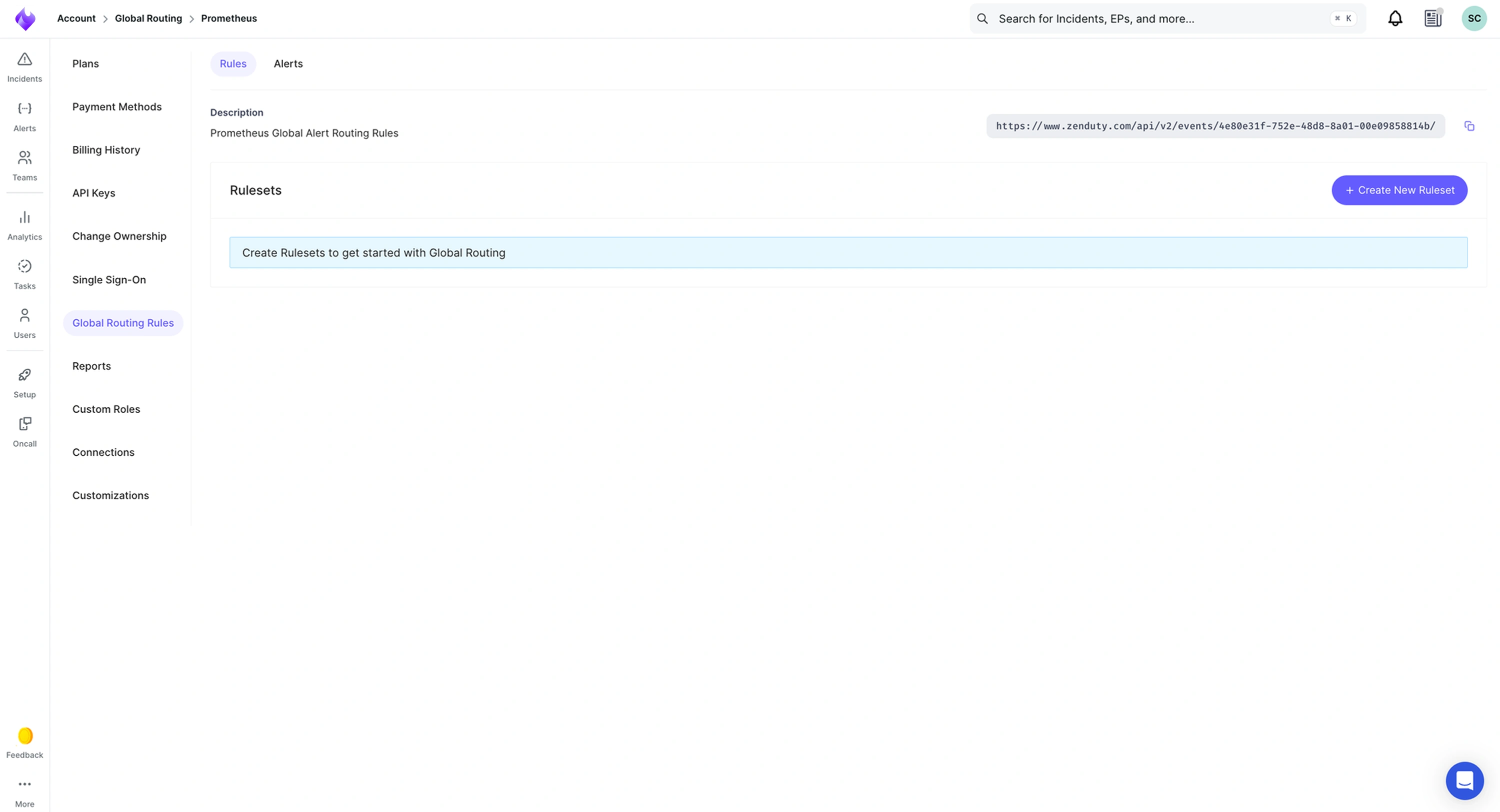The height and width of the screenshot is (812, 1500).
Task: Click the Feedback coin icon
Action: click(24, 736)
